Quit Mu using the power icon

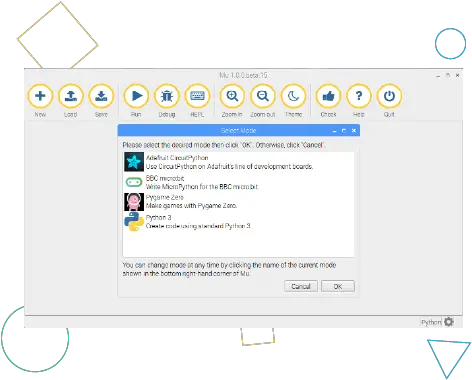(x=389, y=96)
